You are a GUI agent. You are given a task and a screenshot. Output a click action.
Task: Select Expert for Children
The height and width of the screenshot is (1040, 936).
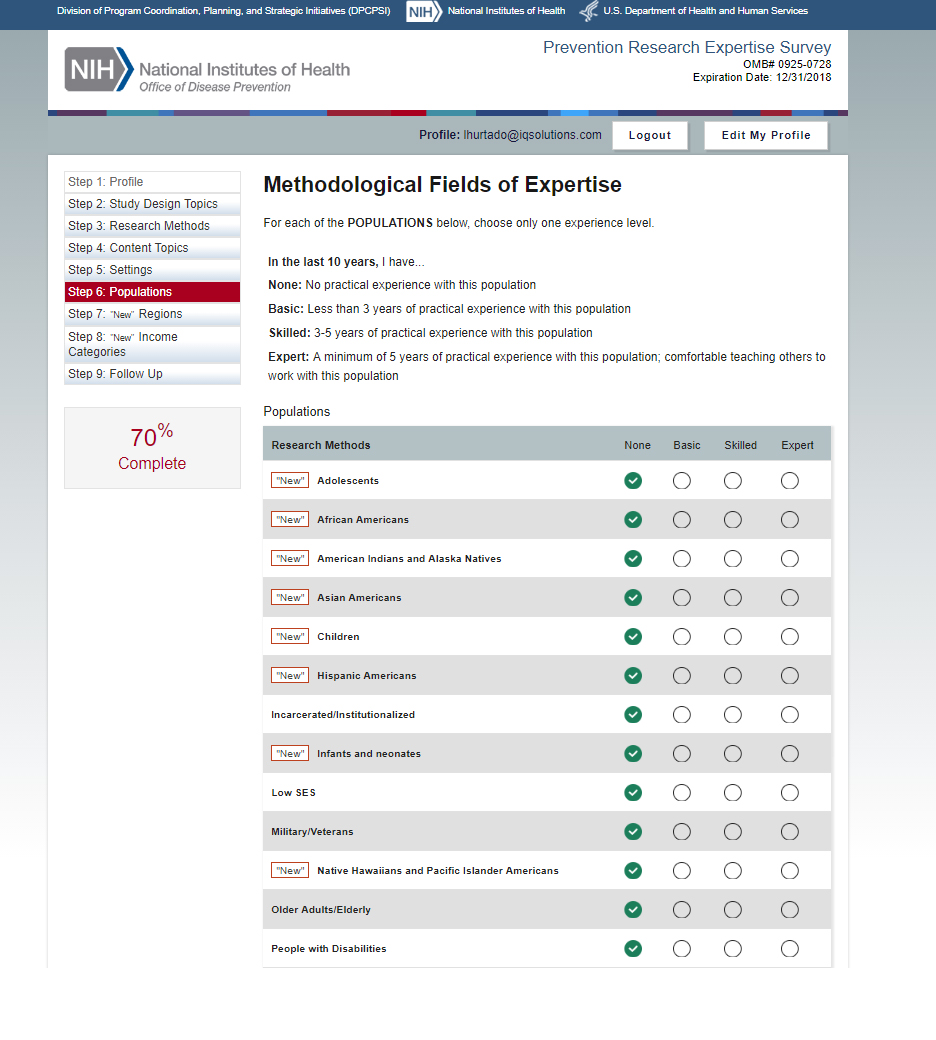(x=790, y=637)
